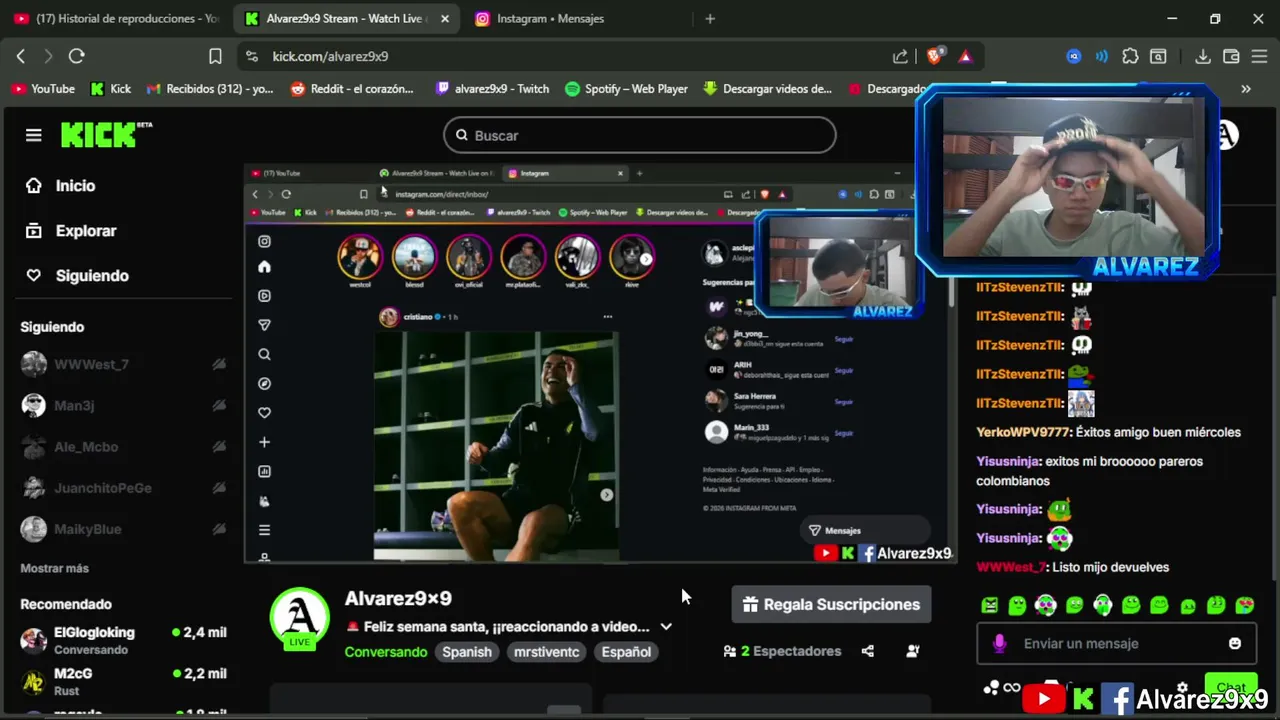
Task: Click the Regala Suscripciones button
Action: 831,605
